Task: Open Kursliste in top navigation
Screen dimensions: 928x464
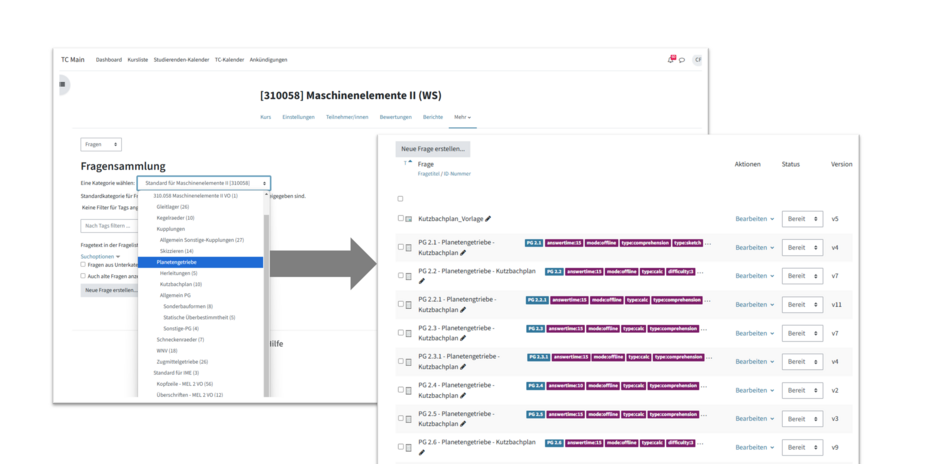Action: (138, 60)
